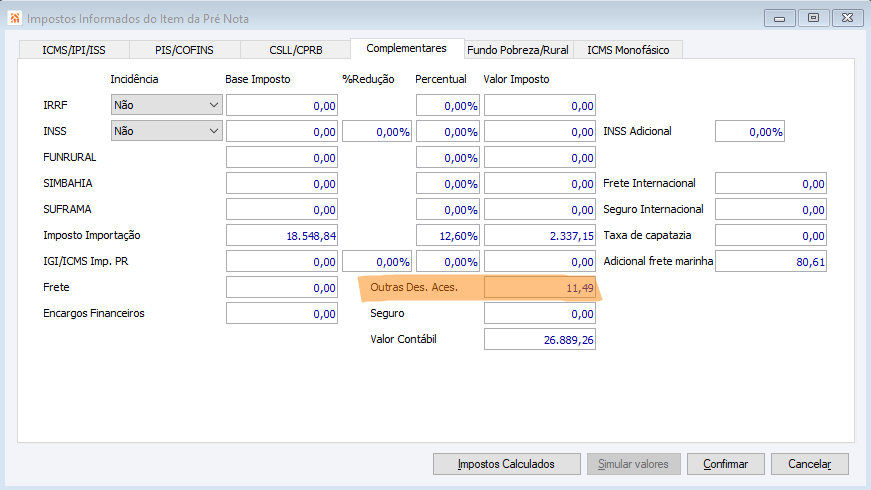
Task: Close the Impostos Informados window
Action: (x=847, y=18)
